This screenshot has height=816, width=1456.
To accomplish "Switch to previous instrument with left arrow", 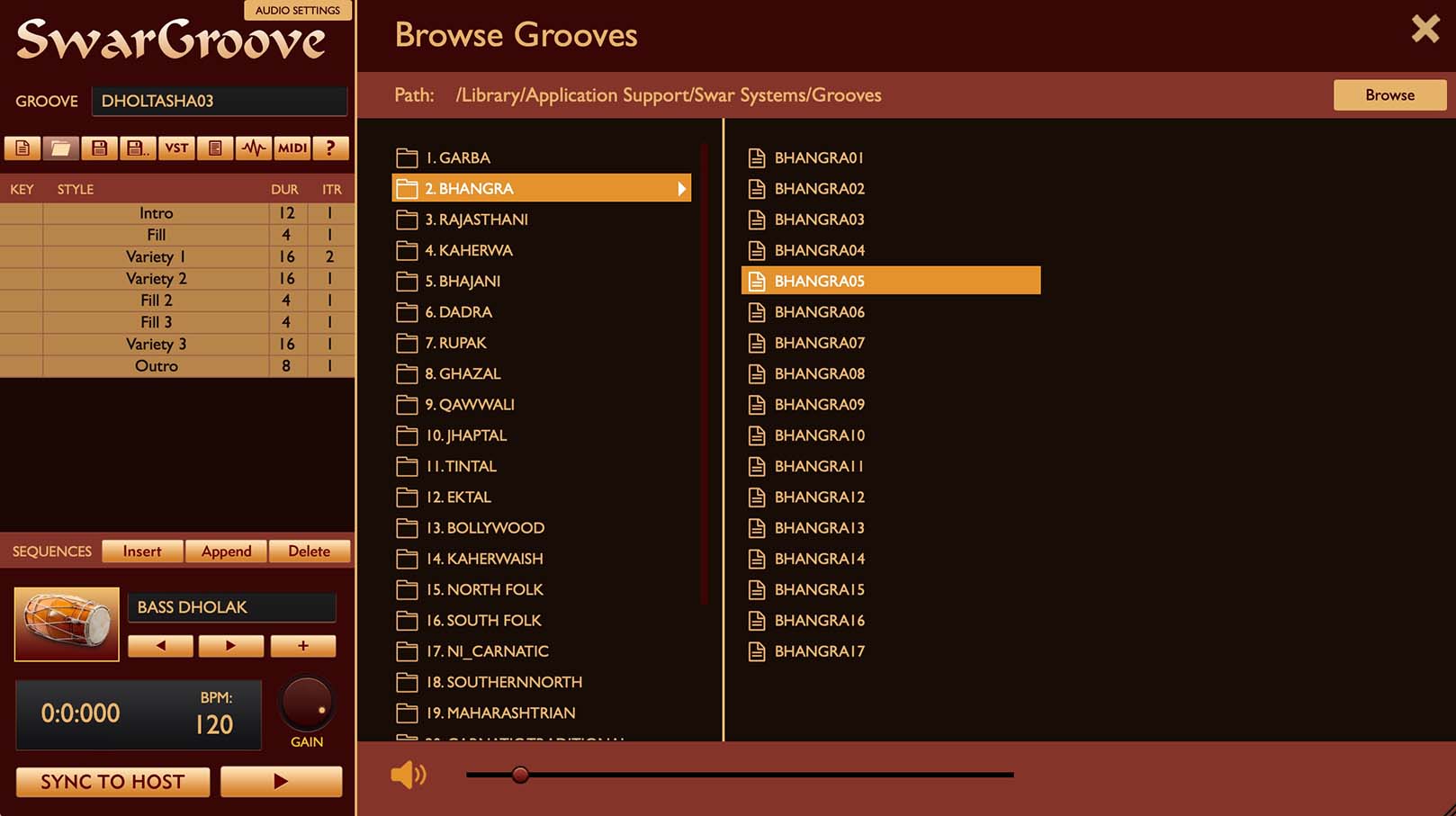I will pyautogui.click(x=160, y=646).
